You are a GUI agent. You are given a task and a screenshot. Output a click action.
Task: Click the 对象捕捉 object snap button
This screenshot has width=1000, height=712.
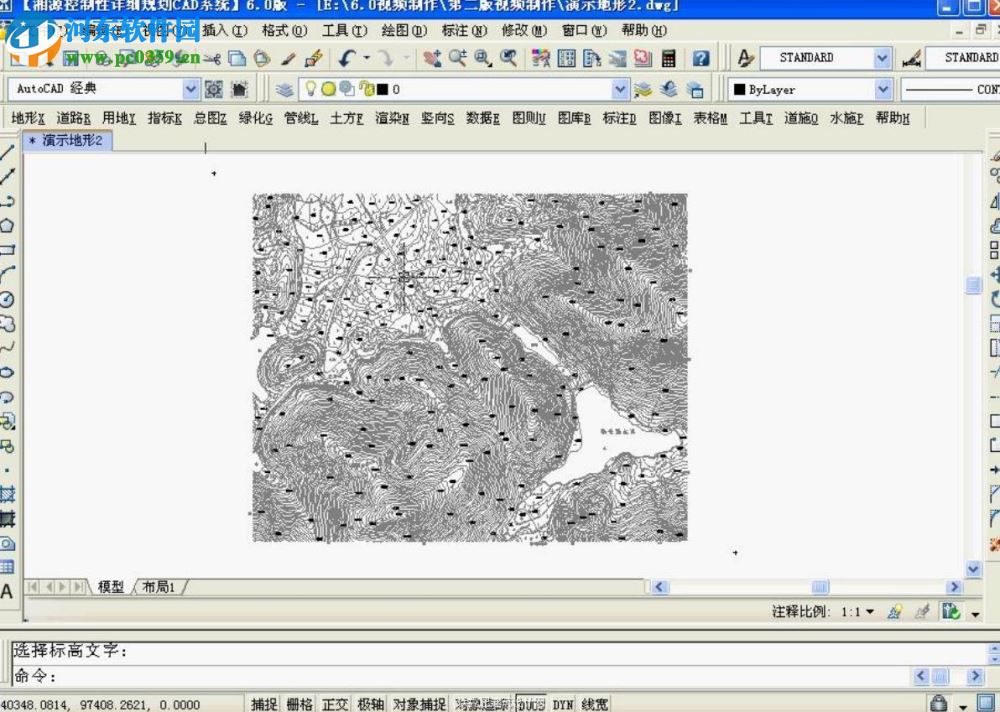tap(419, 704)
